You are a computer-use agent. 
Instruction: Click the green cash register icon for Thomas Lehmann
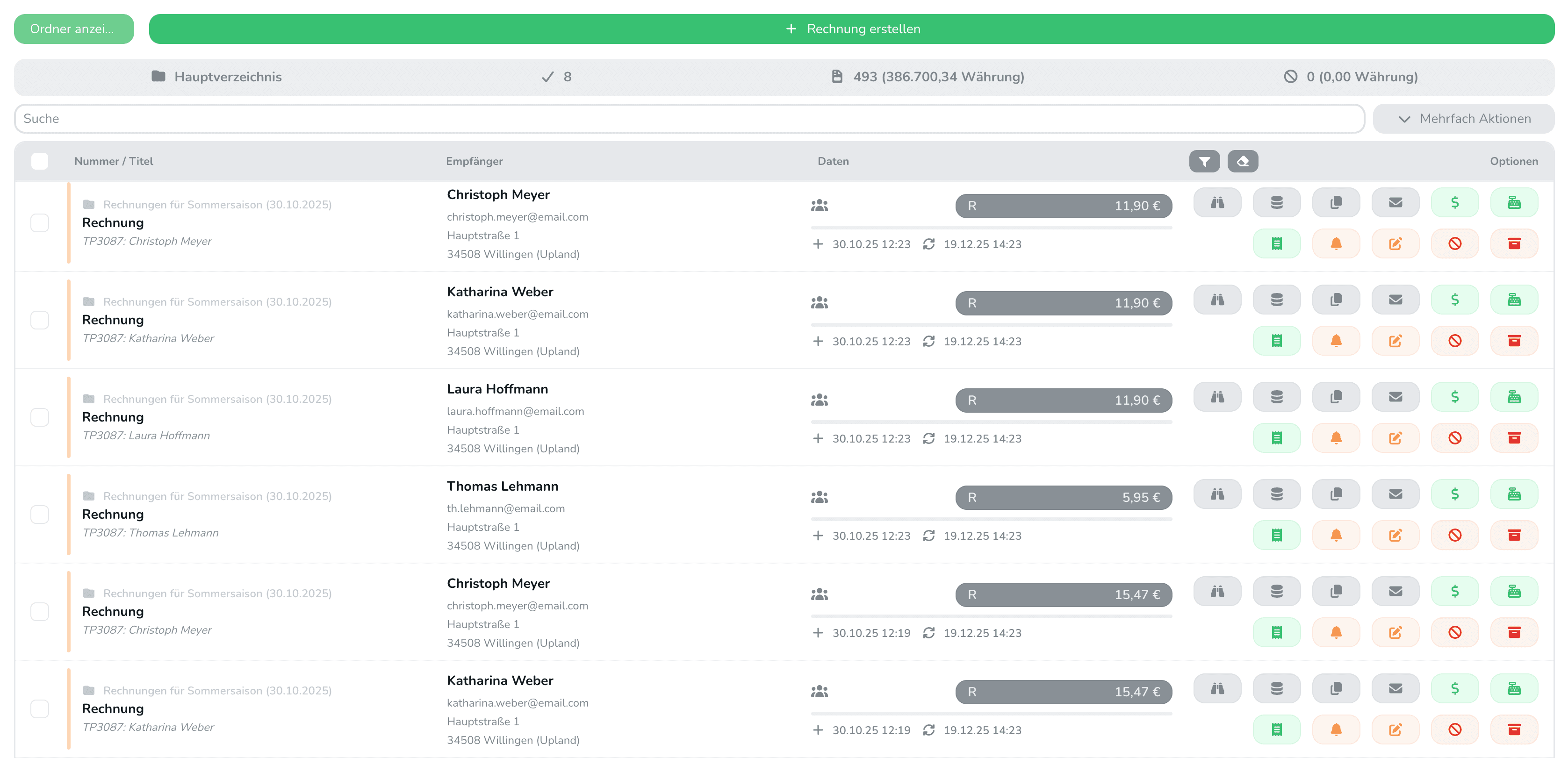pyautogui.click(x=1515, y=493)
